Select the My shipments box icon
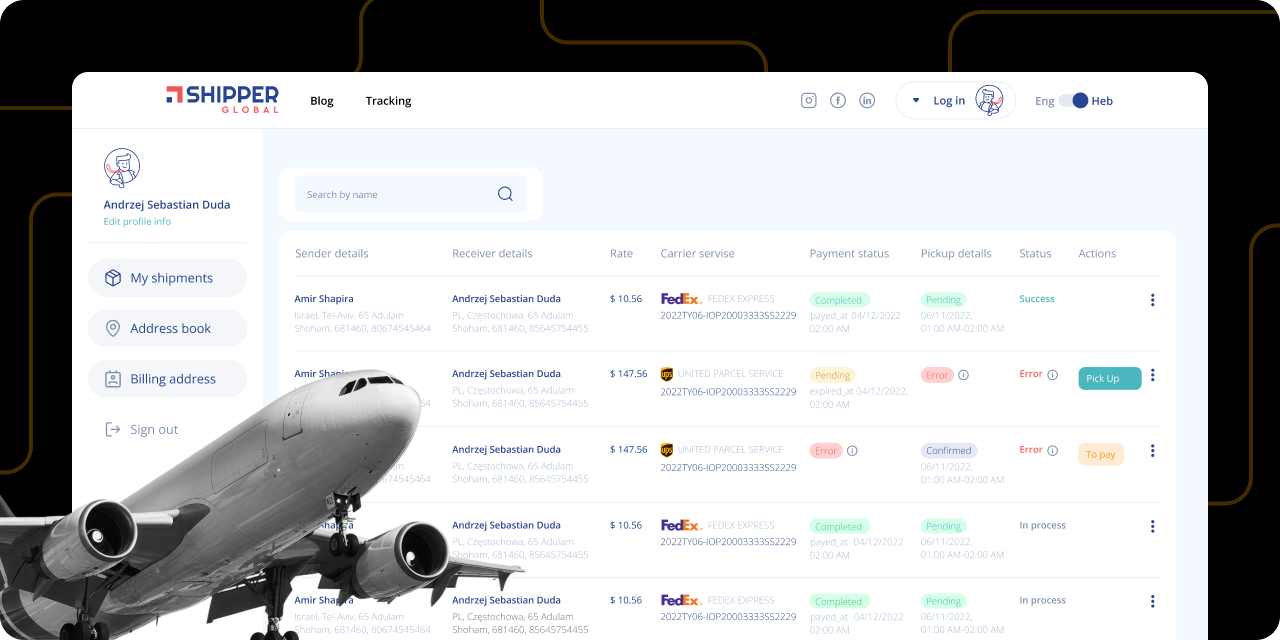 point(112,277)
